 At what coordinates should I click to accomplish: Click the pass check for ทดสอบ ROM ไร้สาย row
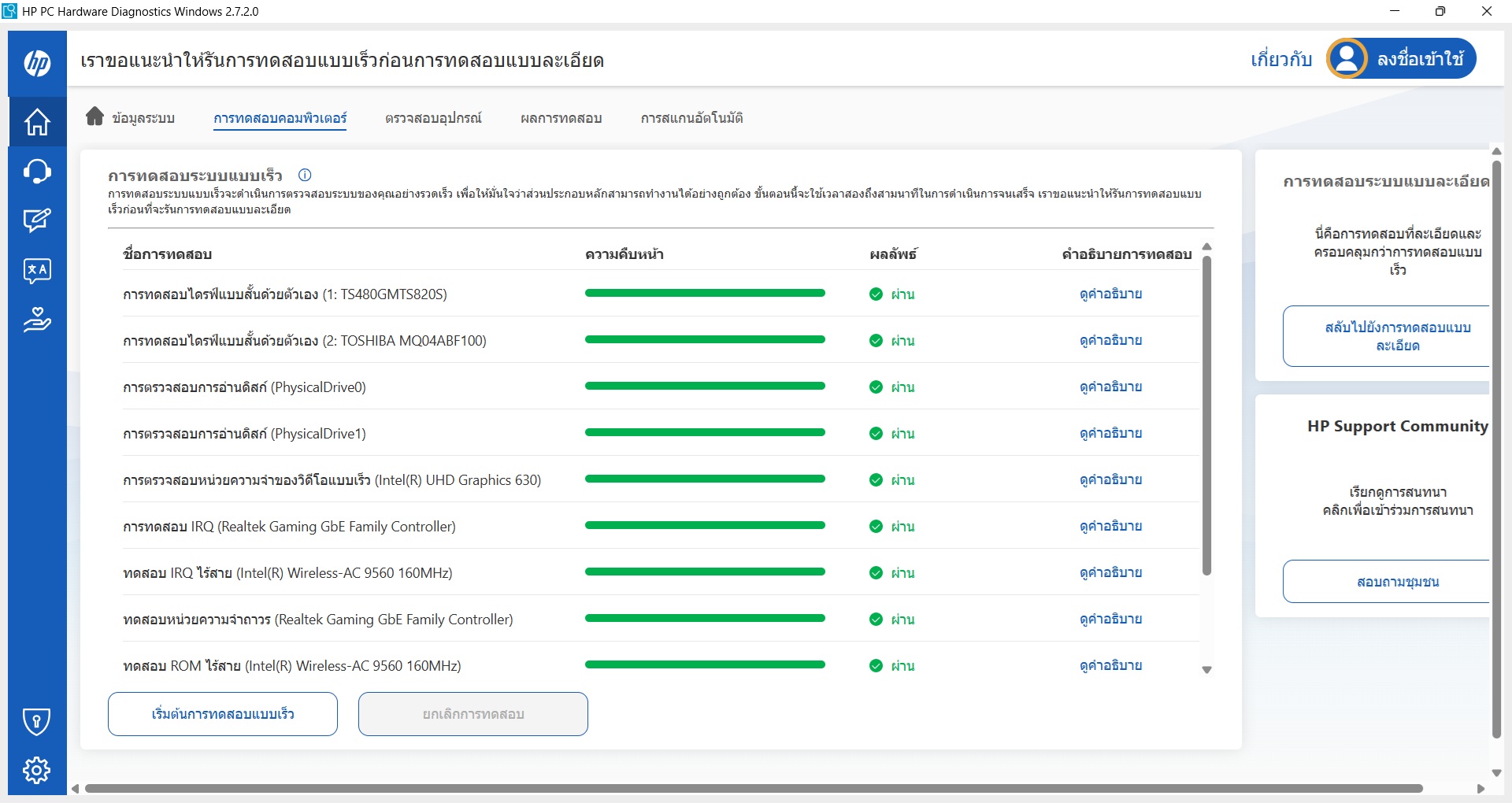pyautogui.click(x=876, y=665)
